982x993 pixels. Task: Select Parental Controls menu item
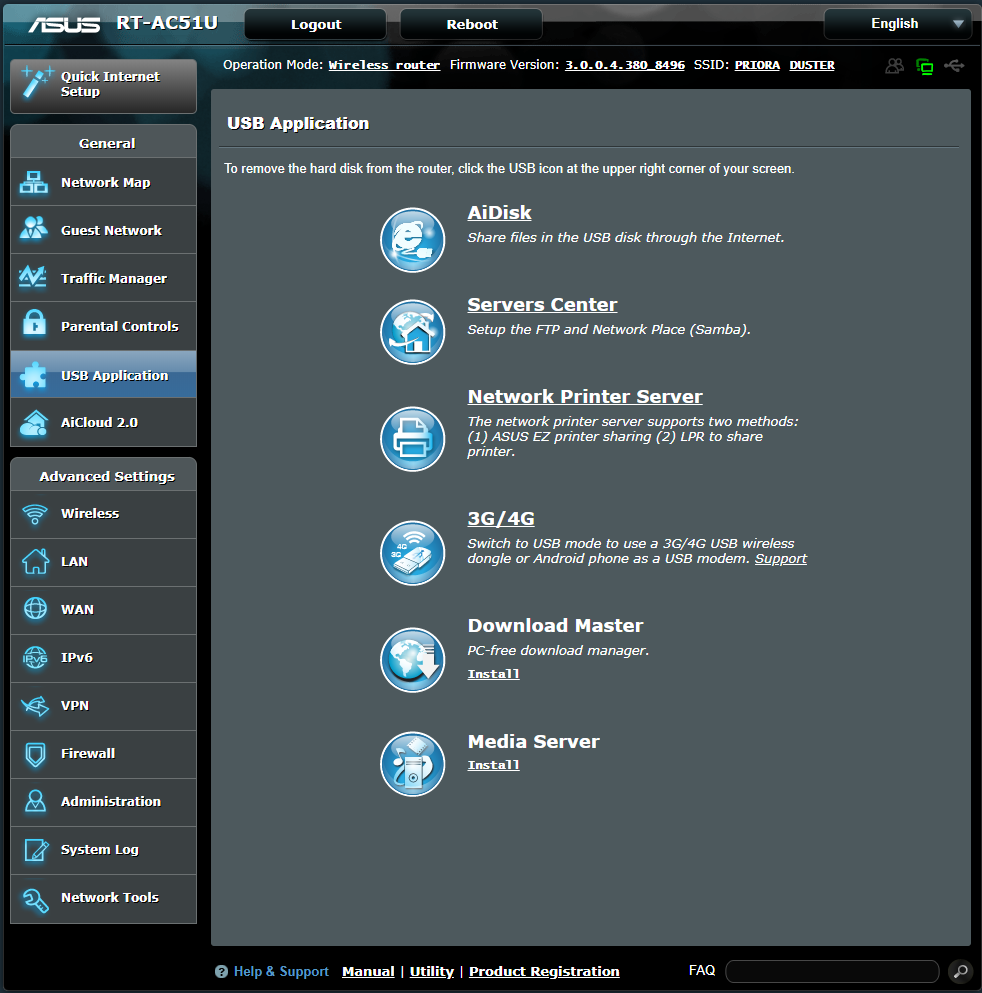(x=103, y=327)
